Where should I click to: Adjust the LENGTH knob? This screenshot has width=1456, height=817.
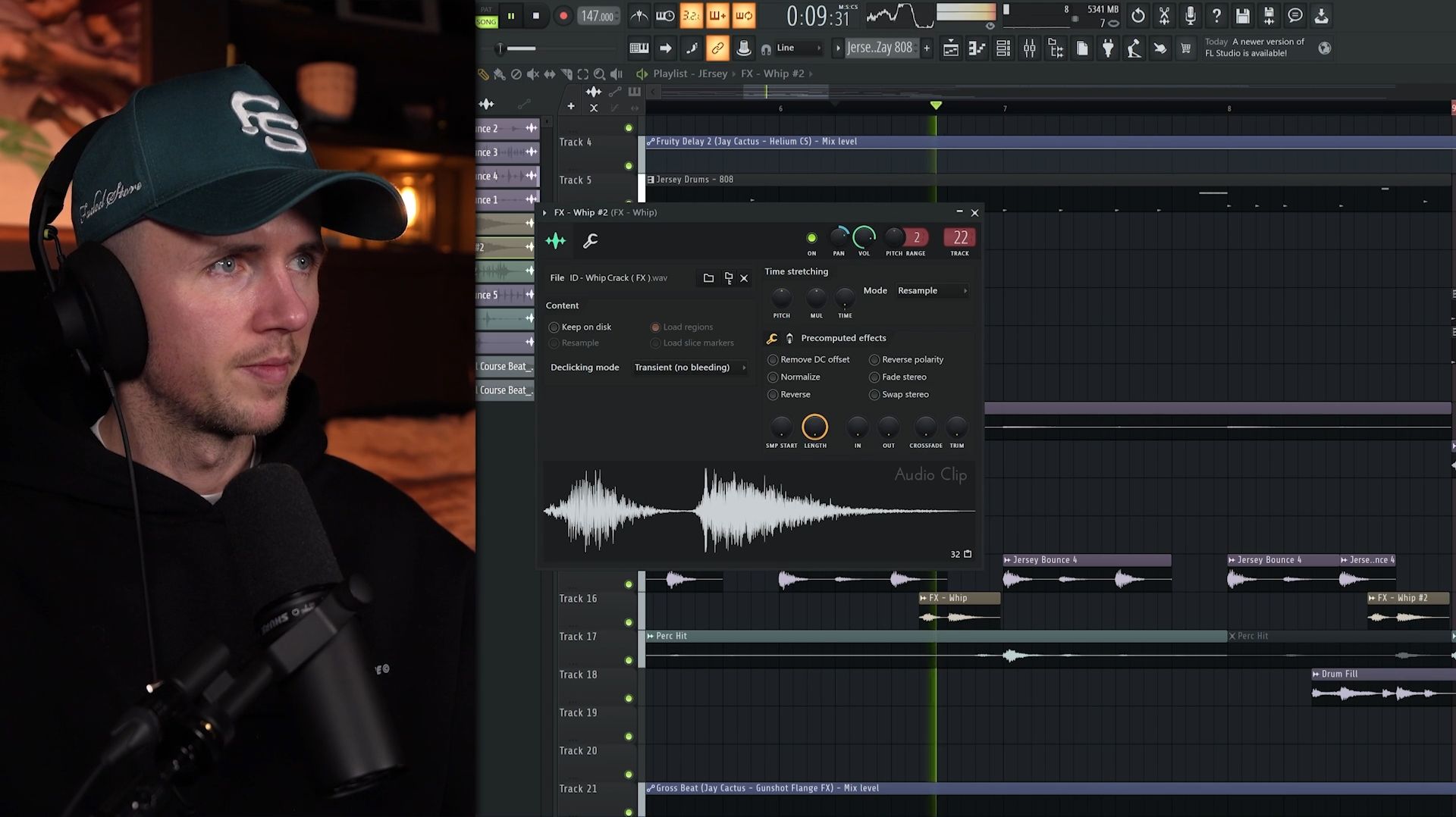click(x=814, y=427)
